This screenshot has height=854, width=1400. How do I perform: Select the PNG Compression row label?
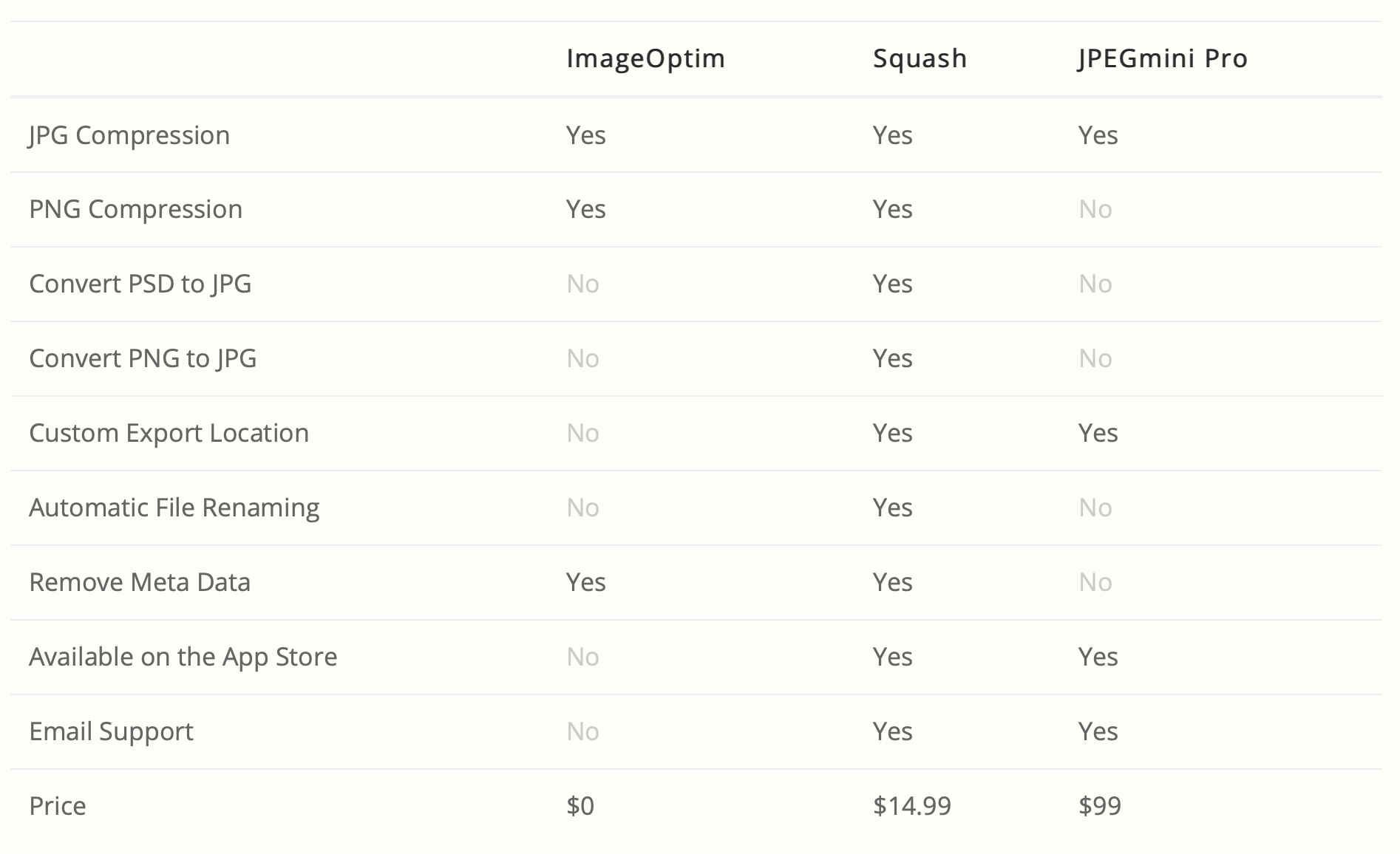[x=135, y=210]
